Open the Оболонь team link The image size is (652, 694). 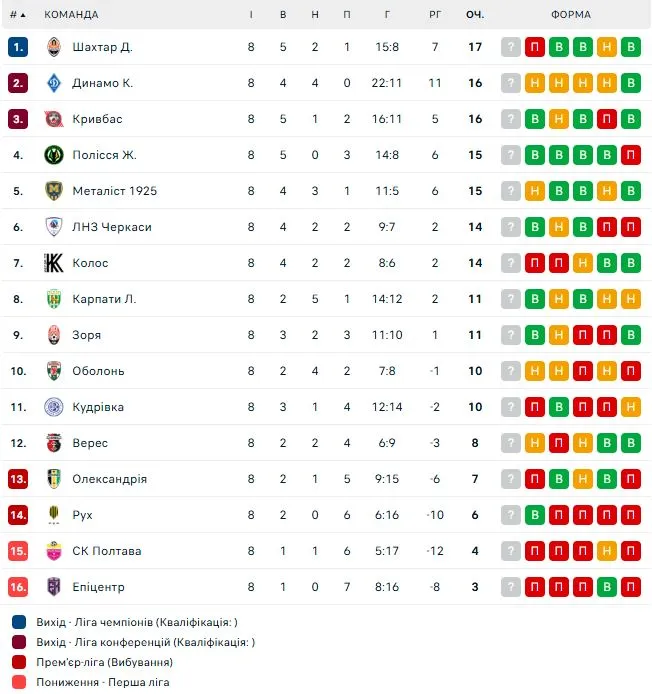point(98,371)
